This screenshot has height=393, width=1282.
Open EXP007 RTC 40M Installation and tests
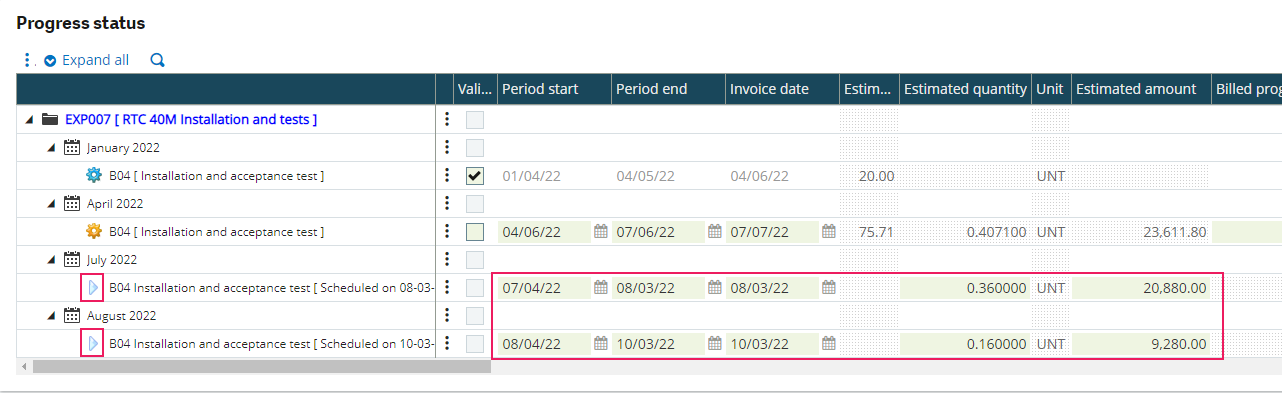pos(191,119)
